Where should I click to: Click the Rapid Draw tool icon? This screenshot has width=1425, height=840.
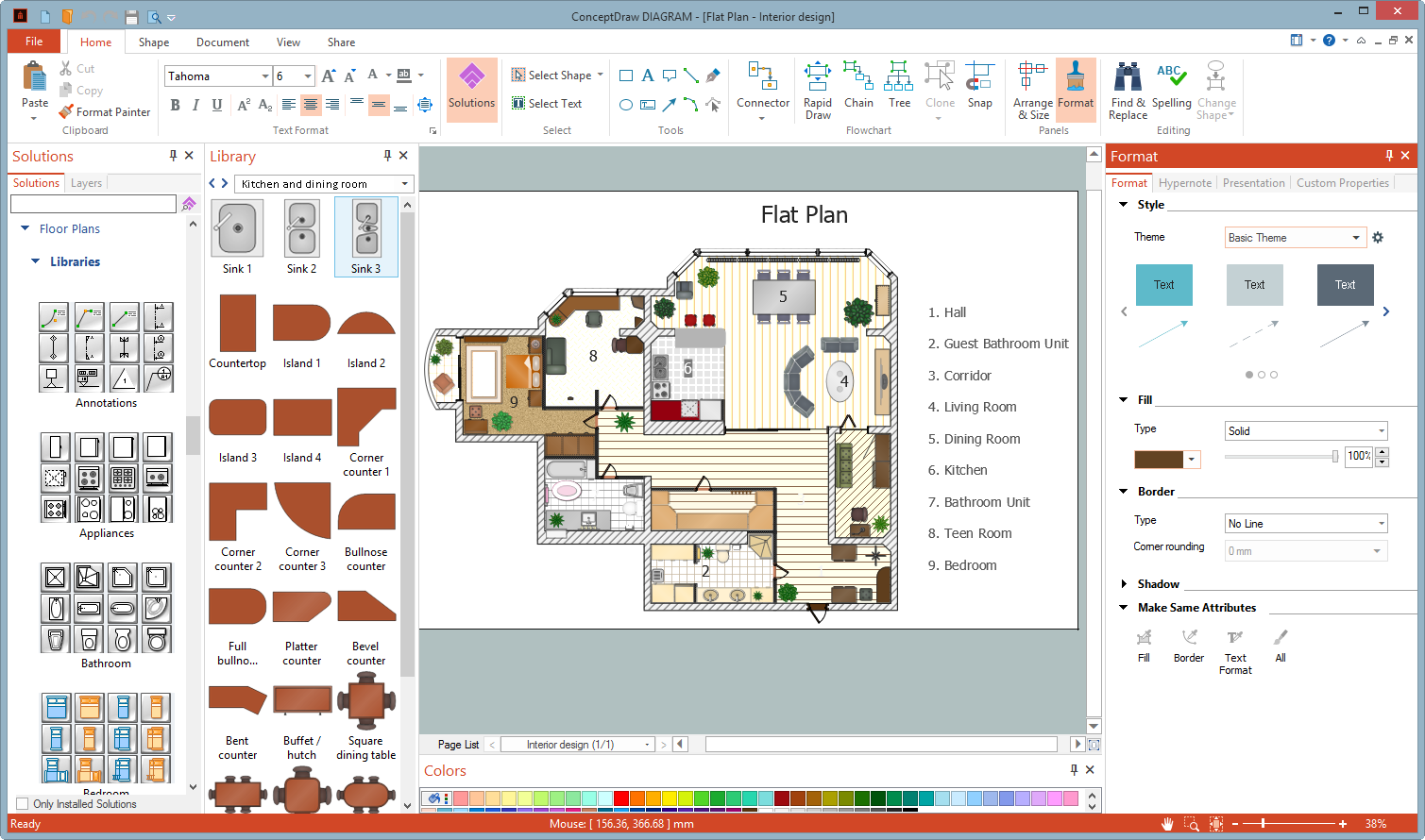[x=817, y=90]
